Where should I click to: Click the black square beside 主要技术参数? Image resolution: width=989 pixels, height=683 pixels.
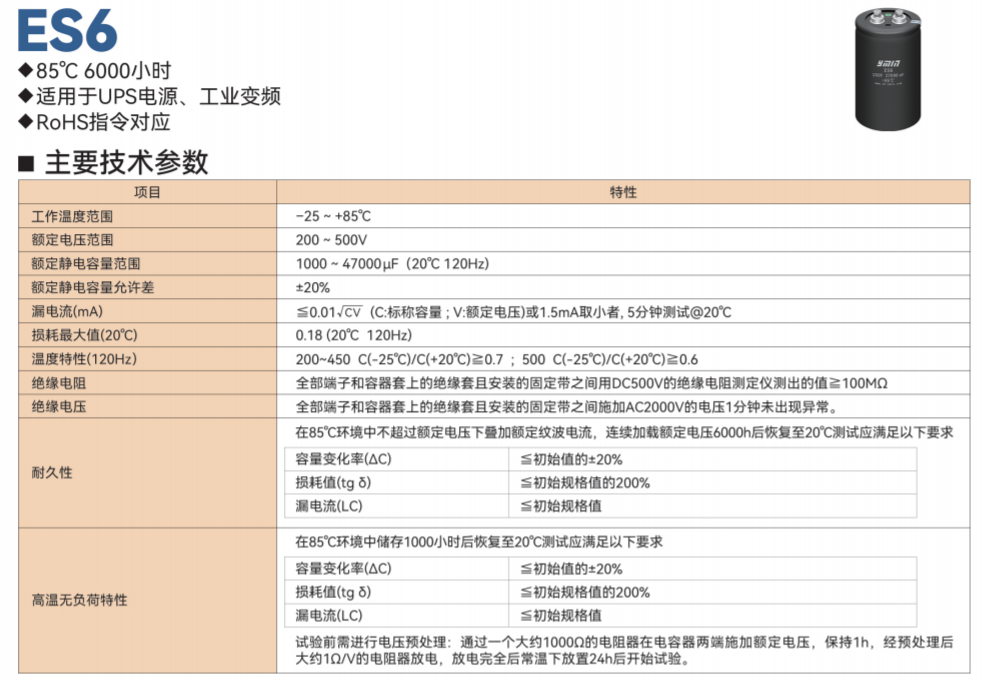coord(27,161)
